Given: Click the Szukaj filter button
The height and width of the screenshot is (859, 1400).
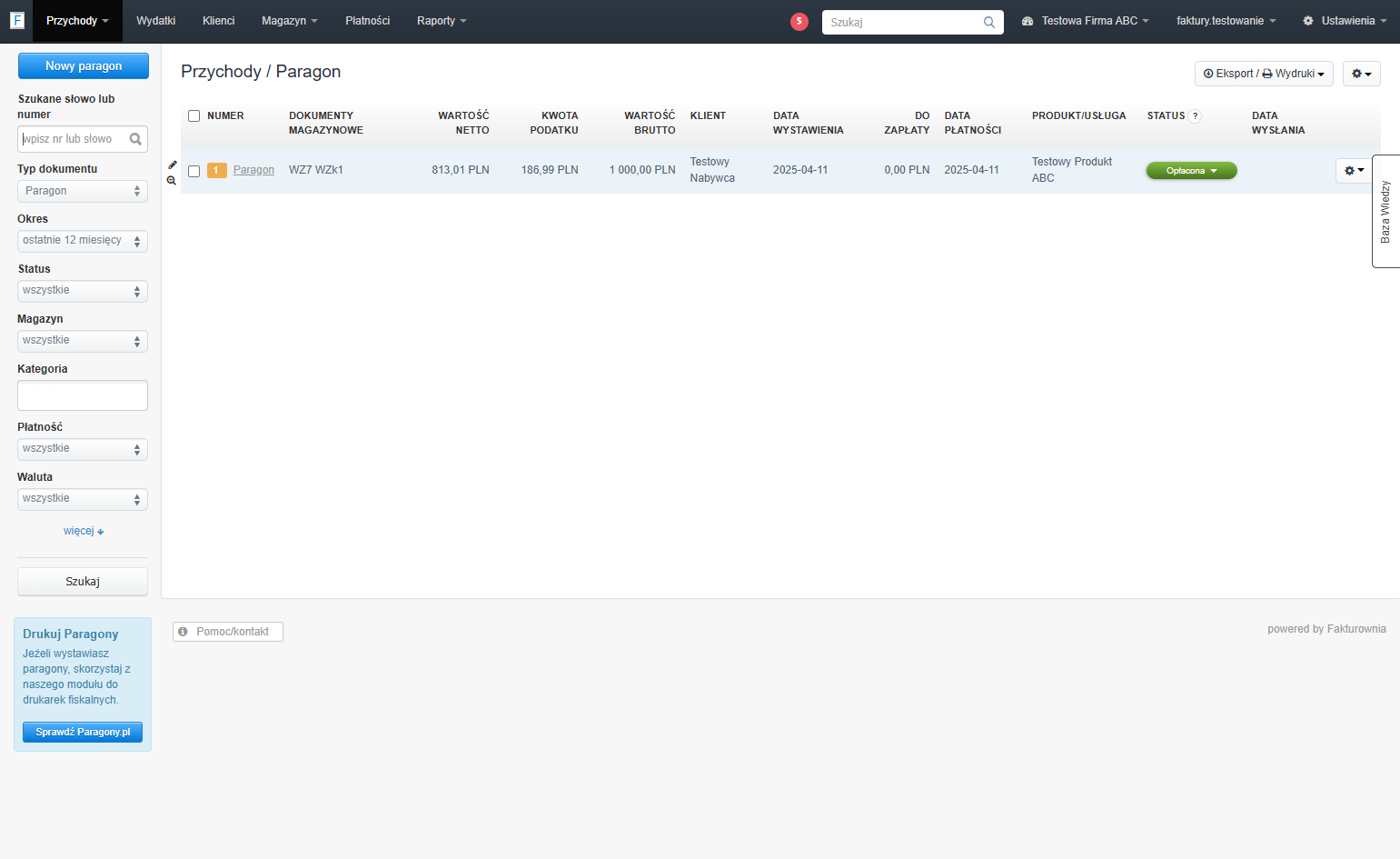Looking at the screenshot, I should pyautogui.click(x=83, y=582).
